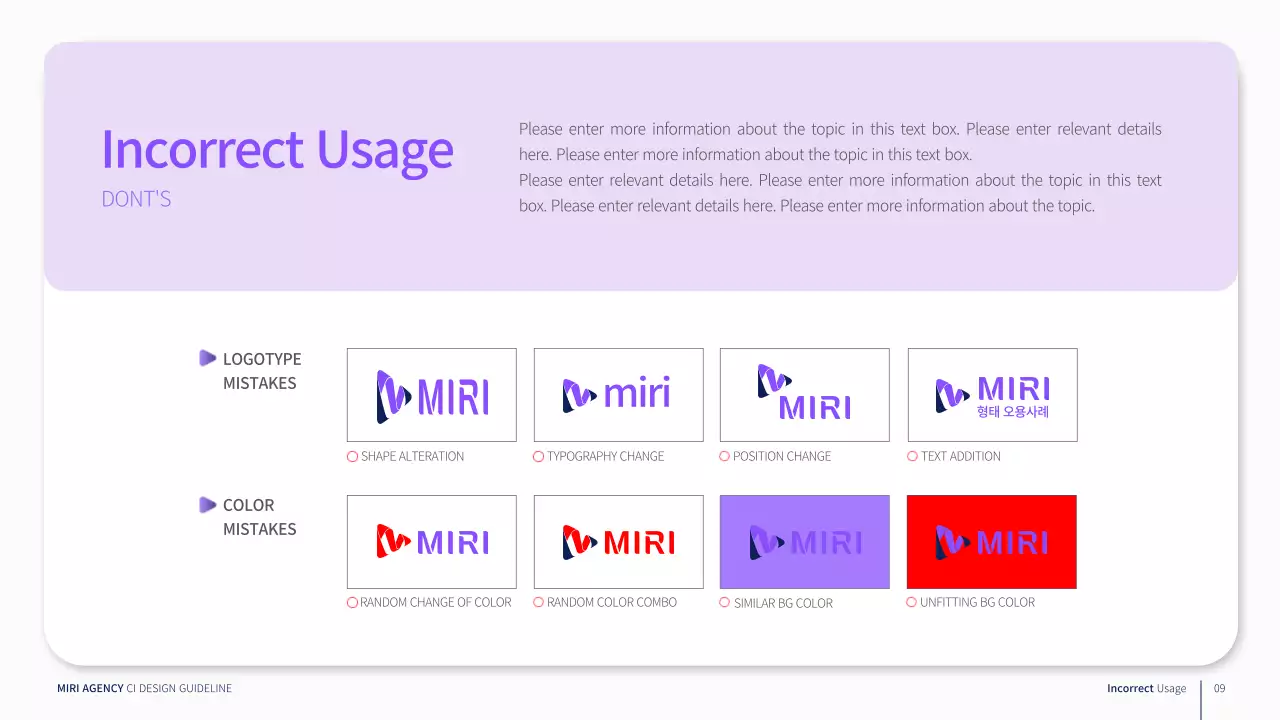Select the red UNFITTING BG COLOR swatch
This screenshot has height=720, width=1280.
[991, 541]
